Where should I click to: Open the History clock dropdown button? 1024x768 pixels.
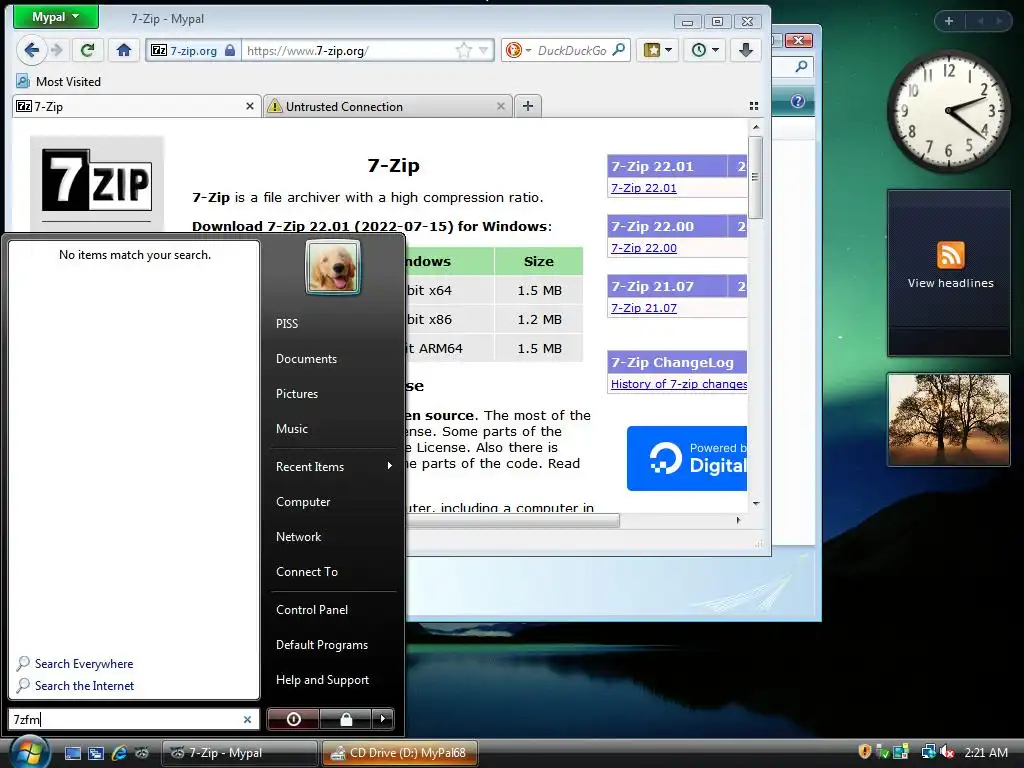click(705, 50)
